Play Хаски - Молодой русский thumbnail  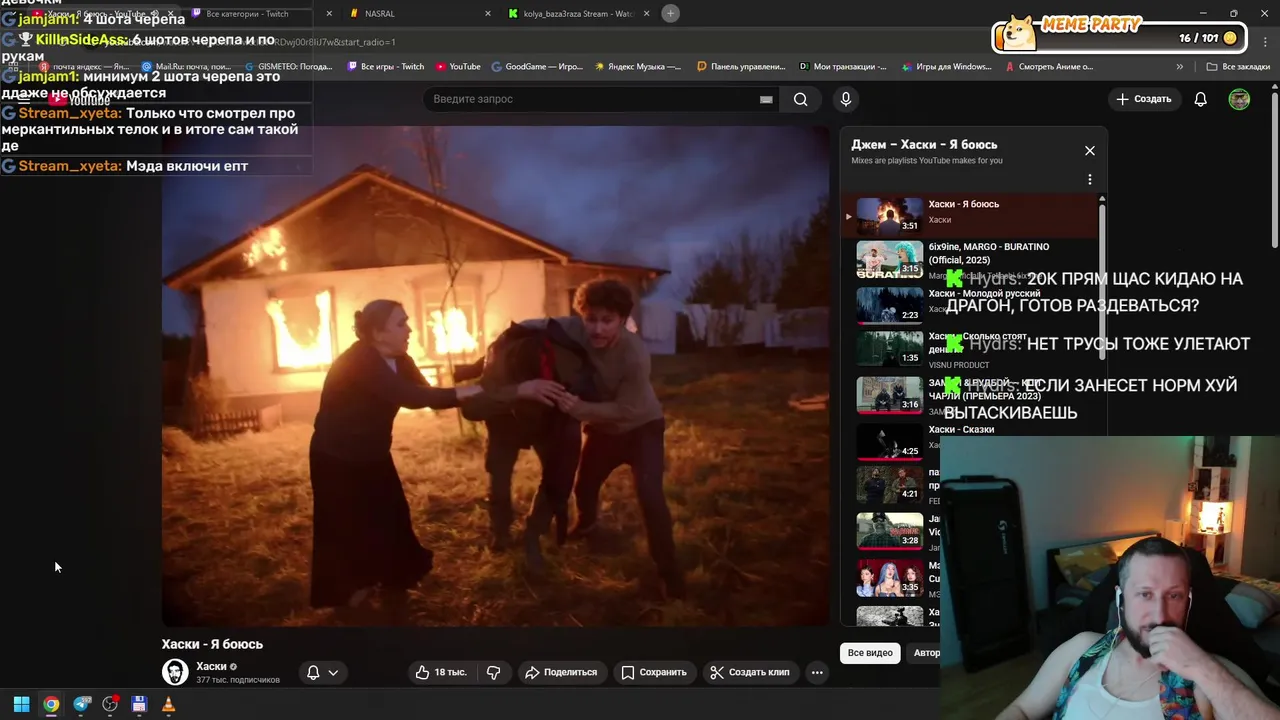point(889,305)
